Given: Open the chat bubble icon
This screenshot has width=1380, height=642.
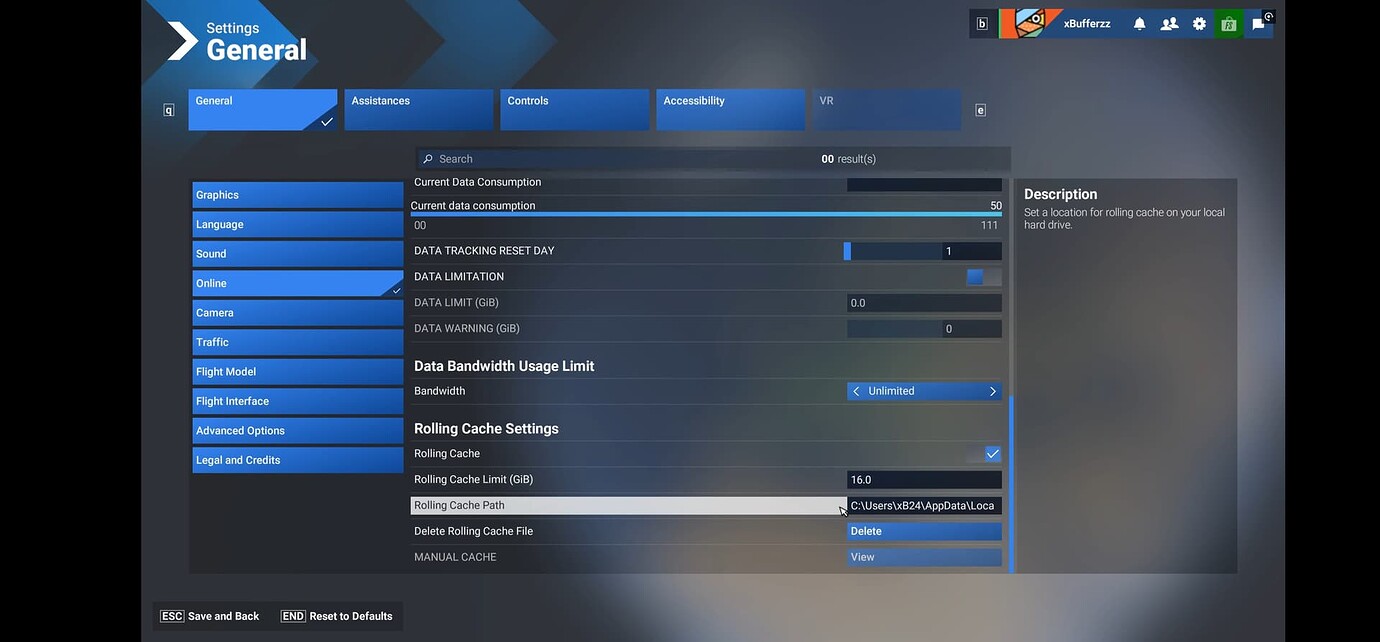Looking at the screenshot, I should tap(1259, 24).
